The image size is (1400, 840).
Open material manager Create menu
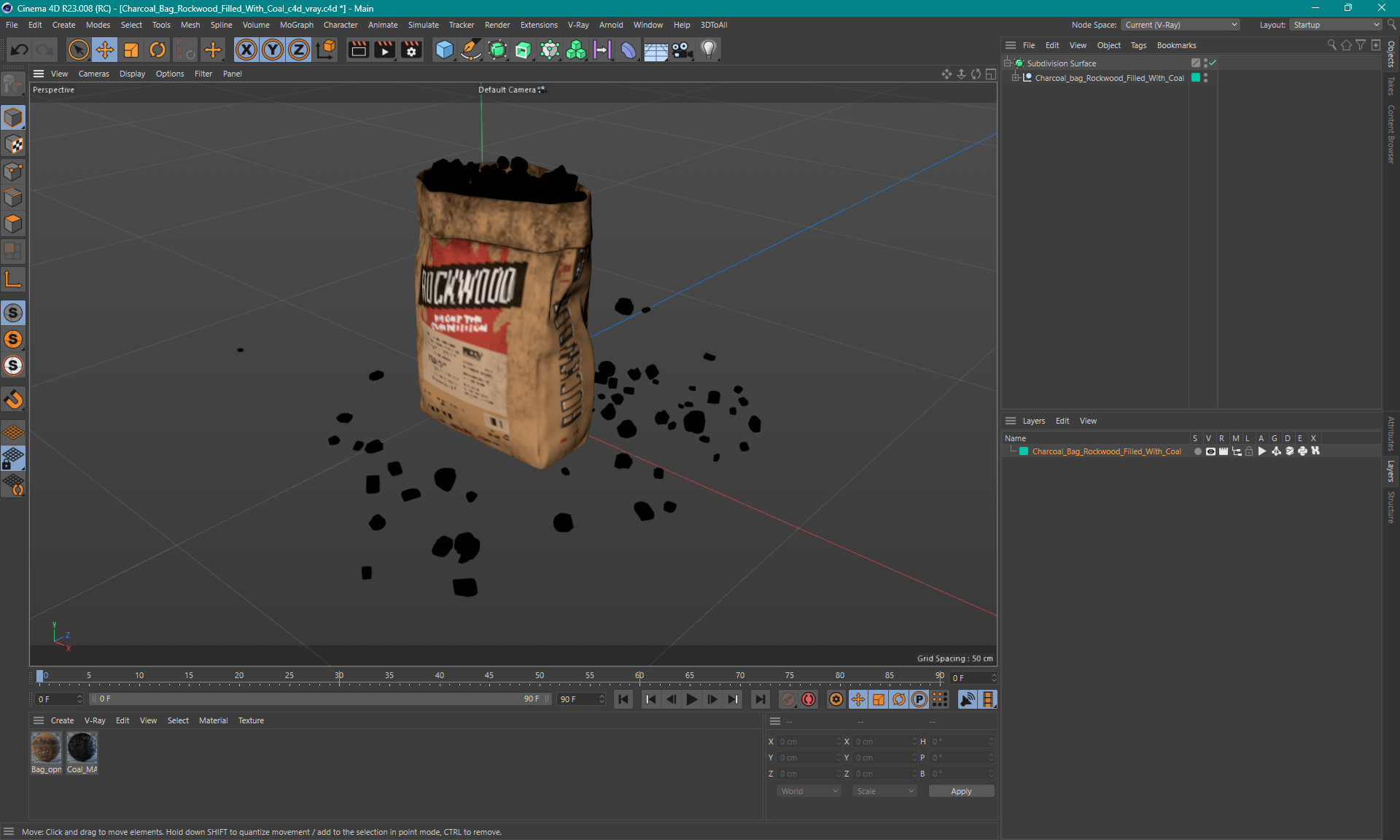pos(62,720)
